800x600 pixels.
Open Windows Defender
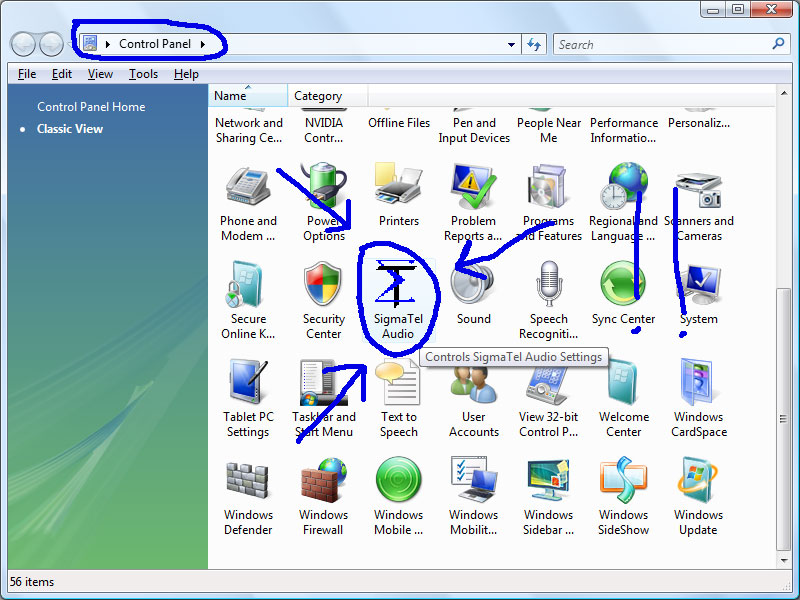[x=248, y=497]
